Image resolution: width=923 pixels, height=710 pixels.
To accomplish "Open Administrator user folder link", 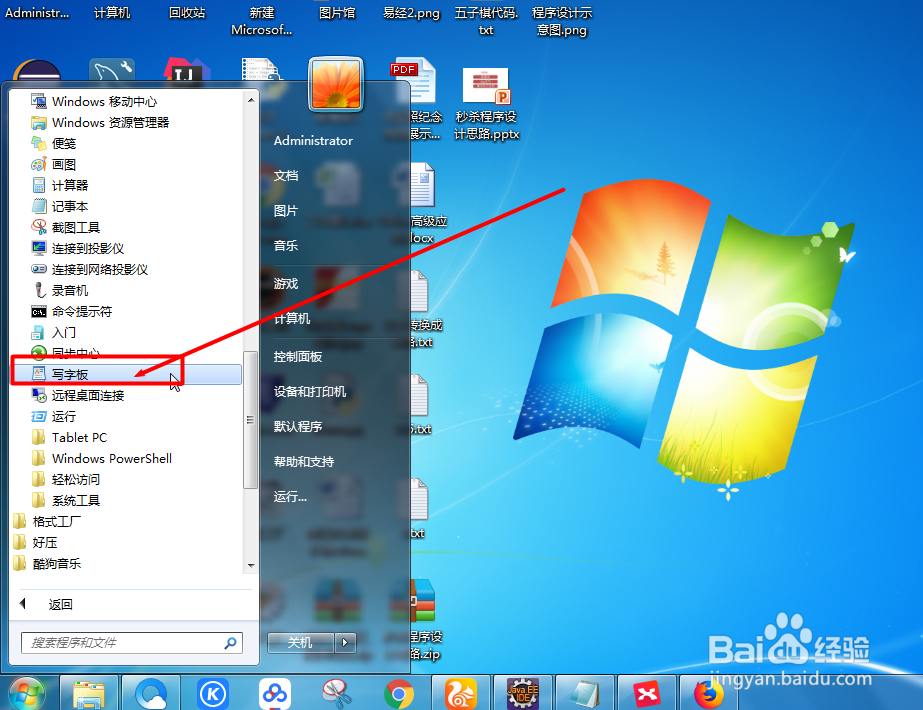I will (x=313, y=141).
